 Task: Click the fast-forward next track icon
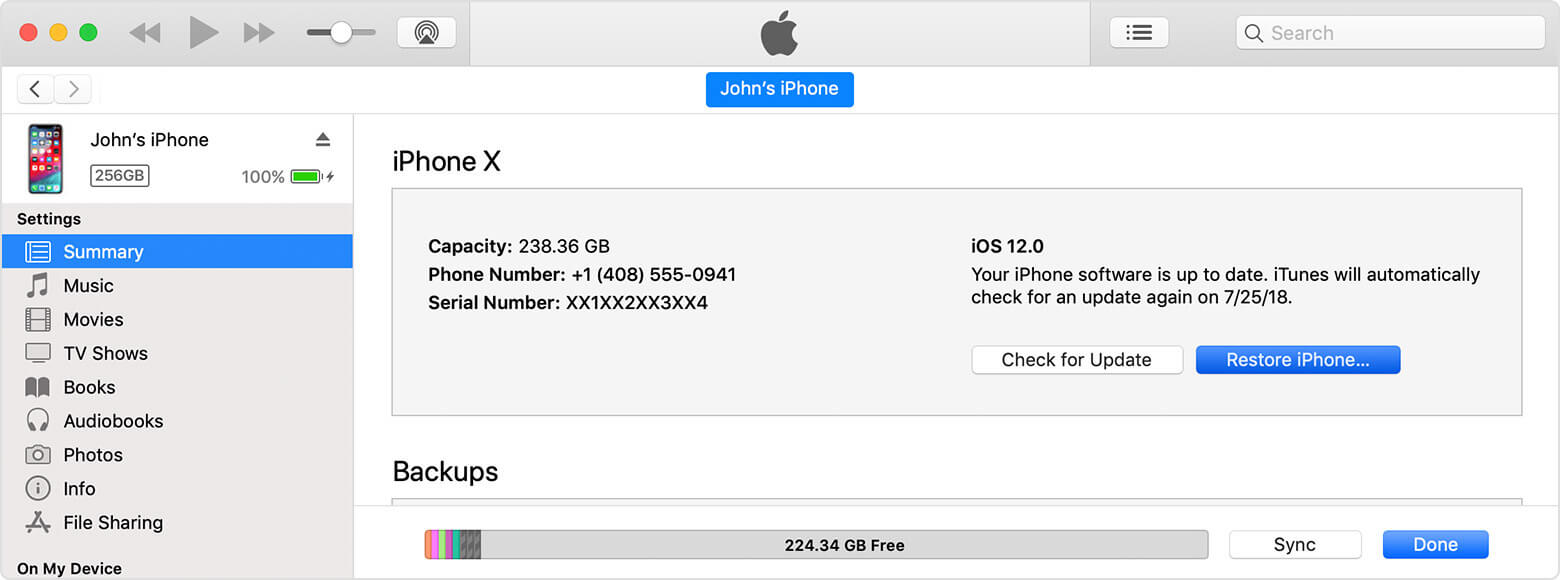pyautogui.click(x=259, y=33)
